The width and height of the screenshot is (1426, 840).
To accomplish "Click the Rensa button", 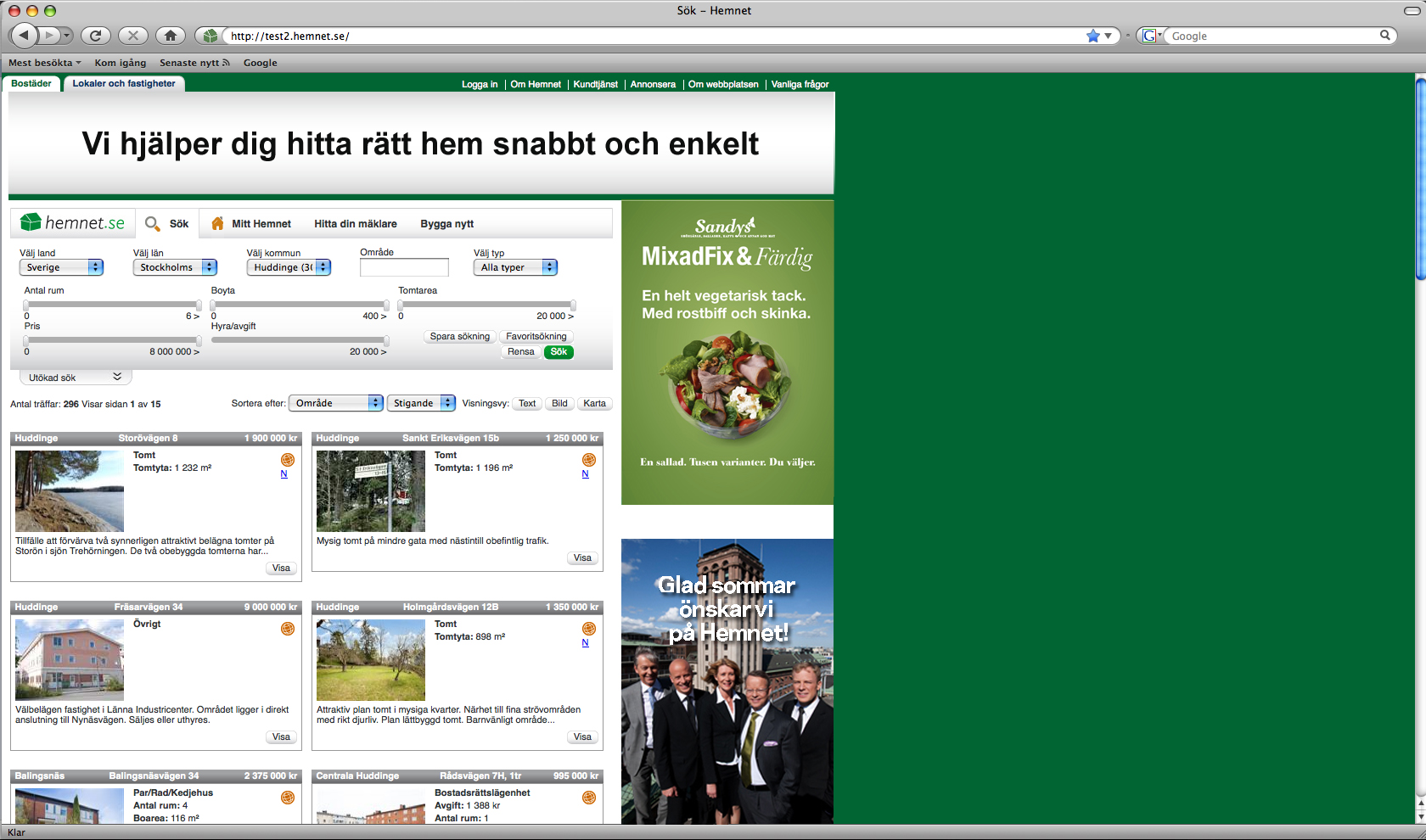I will [x=521, y=351].
